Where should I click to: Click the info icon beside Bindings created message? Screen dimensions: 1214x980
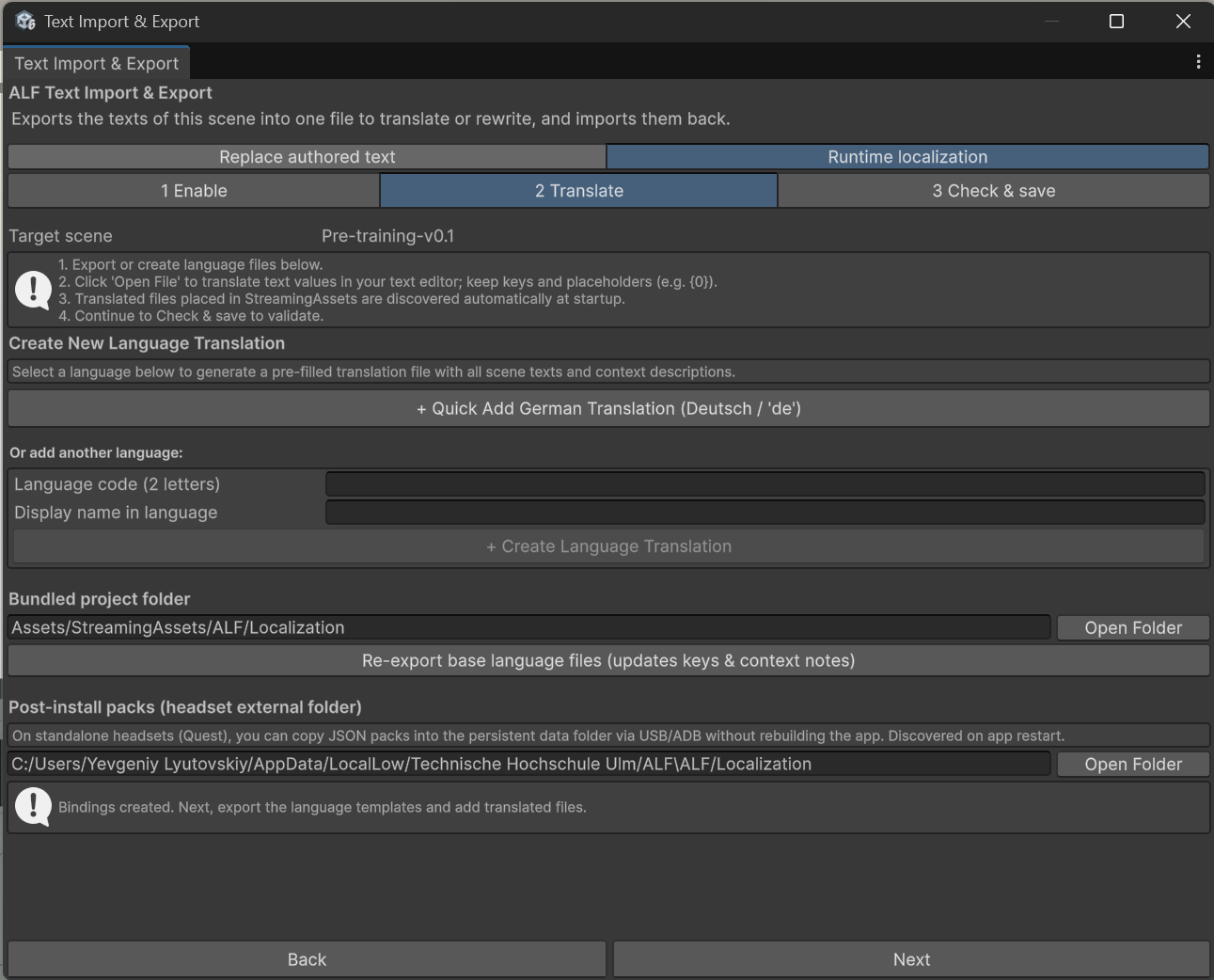pyautogui.click(x=33, y=807)
